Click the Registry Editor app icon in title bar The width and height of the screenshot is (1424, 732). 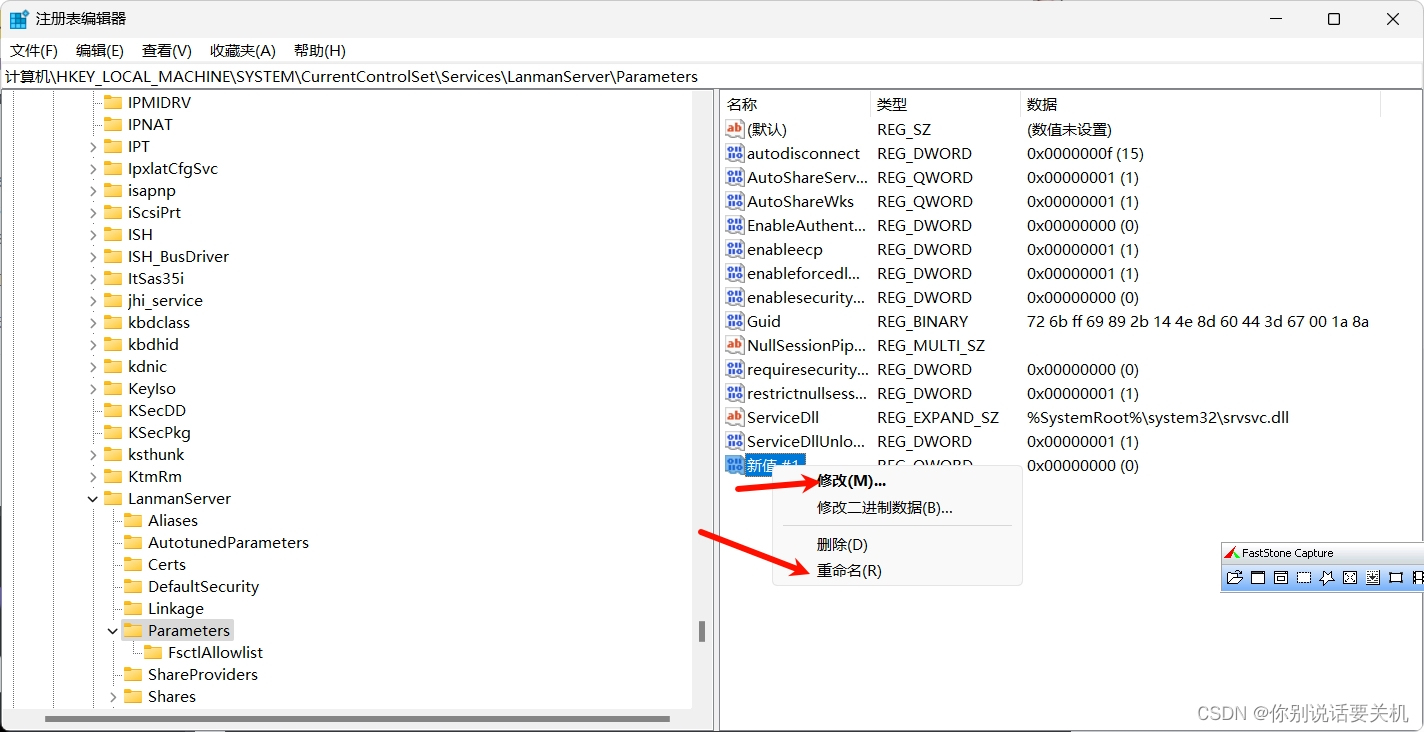[19, 19]
